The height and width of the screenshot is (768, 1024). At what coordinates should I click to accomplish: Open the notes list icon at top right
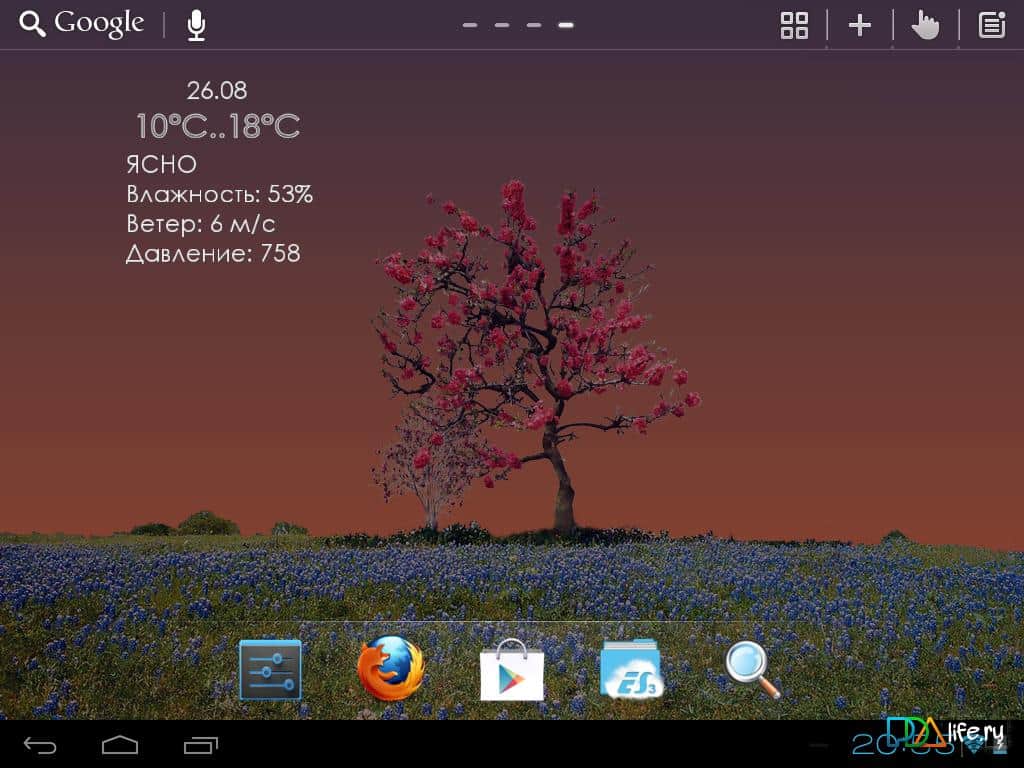(992, 25)
